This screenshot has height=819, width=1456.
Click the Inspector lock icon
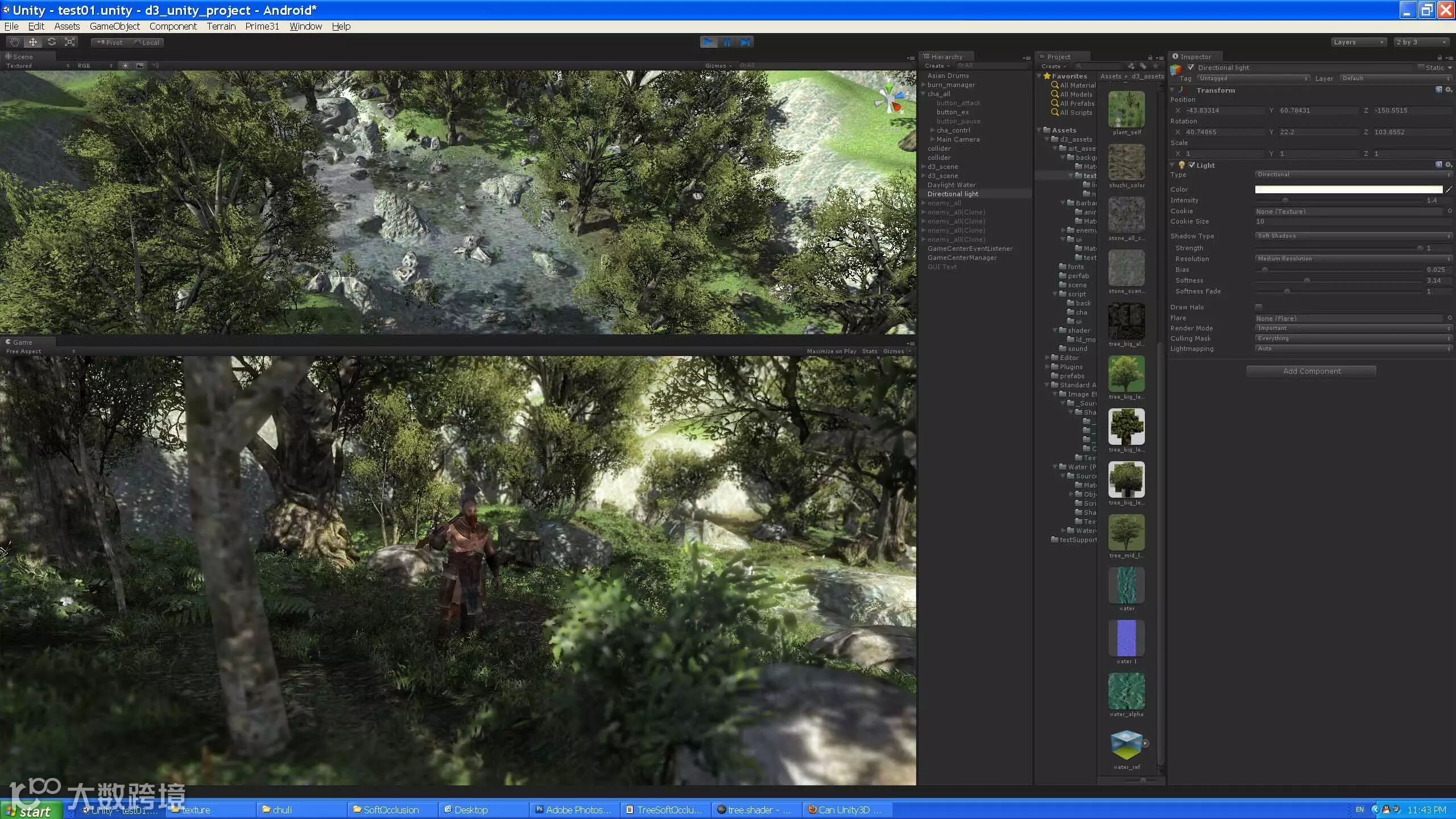1440,57
